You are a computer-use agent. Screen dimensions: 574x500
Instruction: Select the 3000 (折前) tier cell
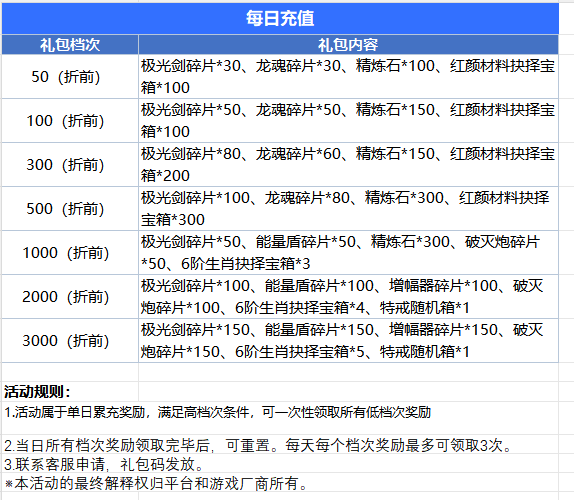tap(70, 340)
